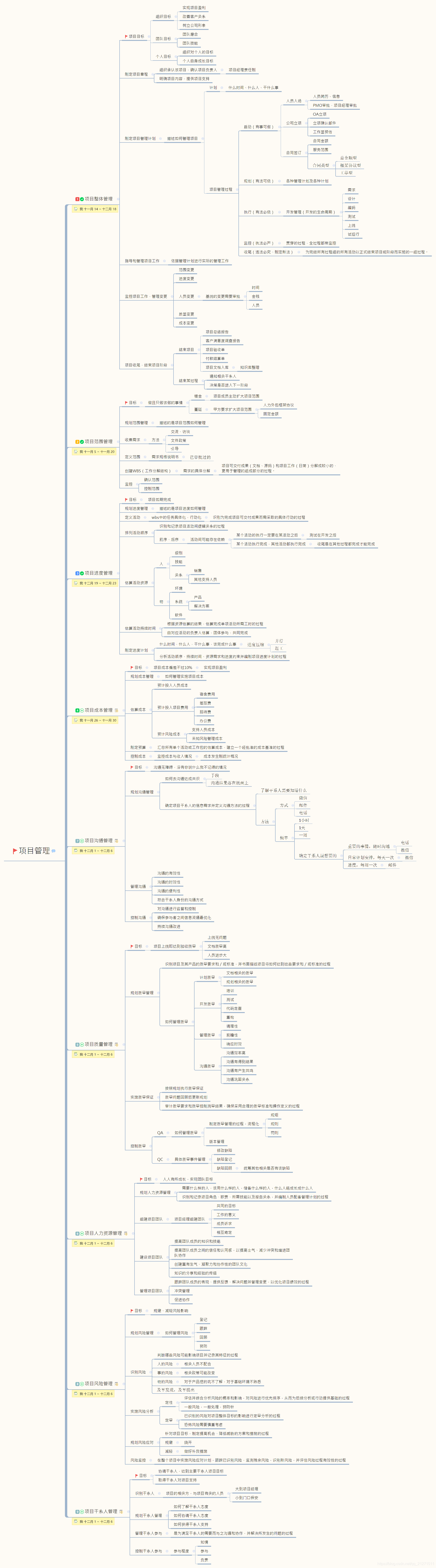Select the 估算活动持续时间 node
The image size is (436, 1568).
pos(140,628)
